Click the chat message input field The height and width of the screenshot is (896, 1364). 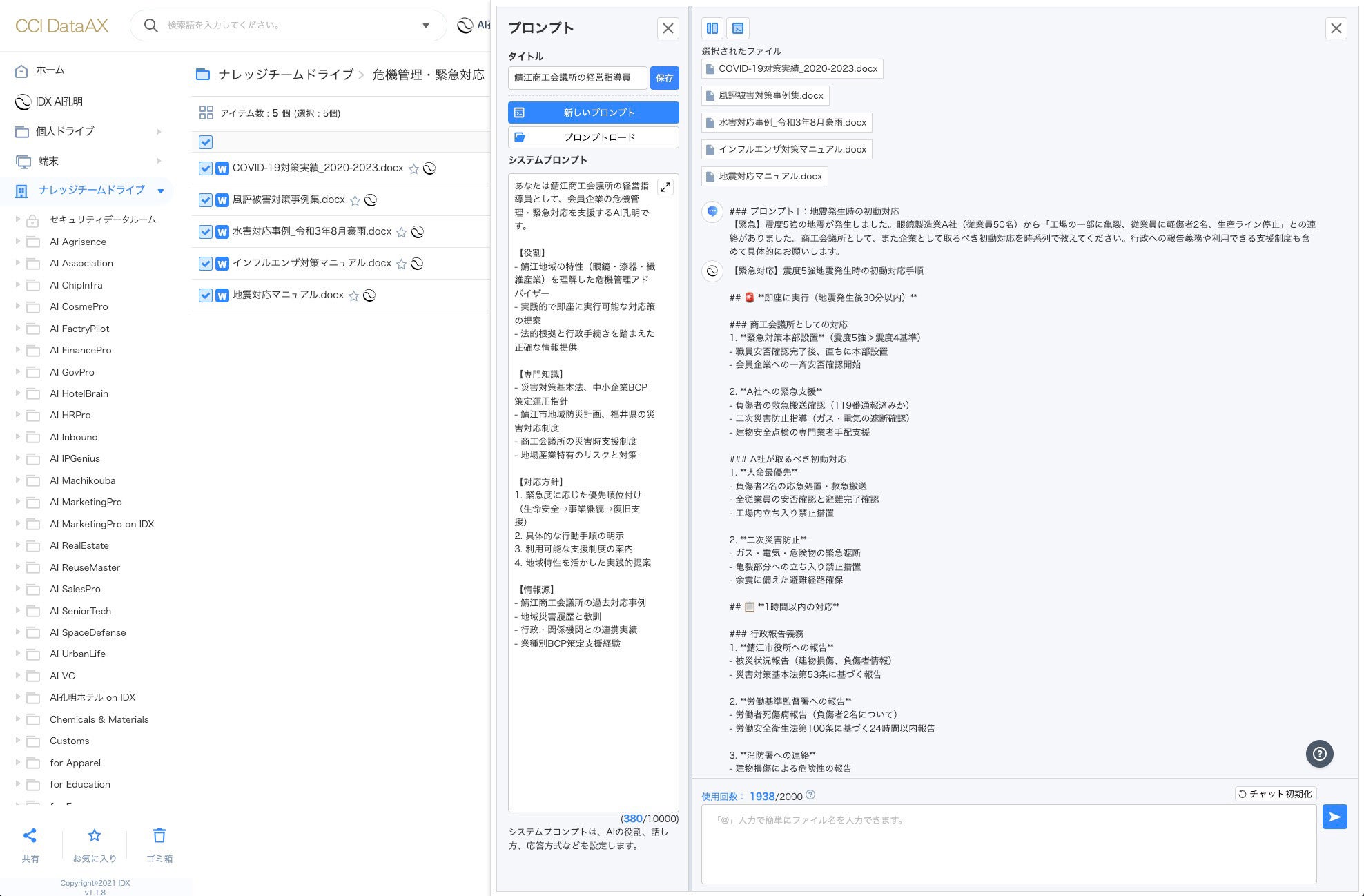click(1008, 844)
